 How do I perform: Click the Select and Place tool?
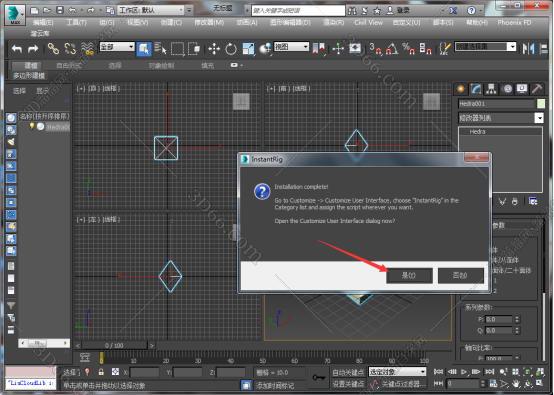[265, 49]
